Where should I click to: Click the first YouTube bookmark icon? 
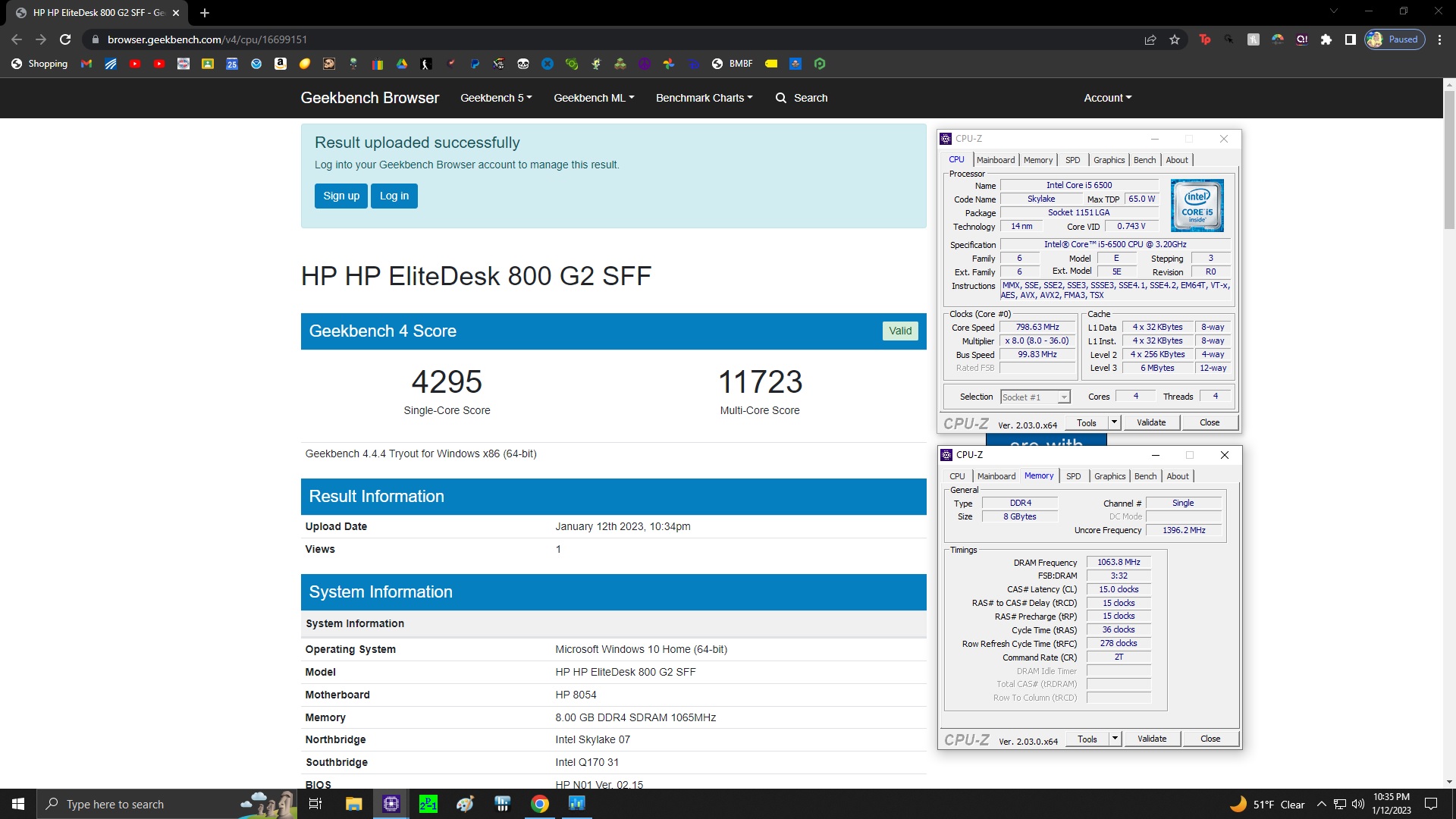point(135,64)
